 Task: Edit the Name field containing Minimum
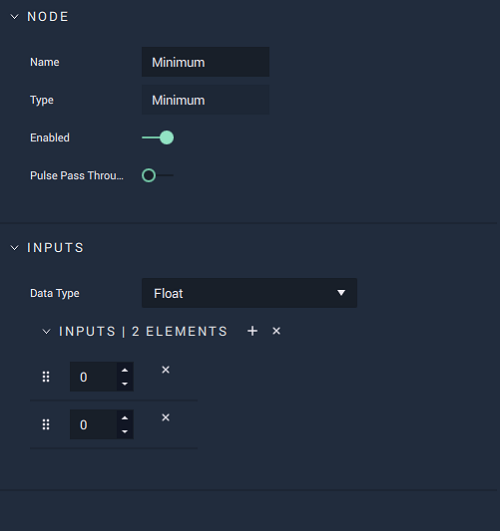[206, 62]
